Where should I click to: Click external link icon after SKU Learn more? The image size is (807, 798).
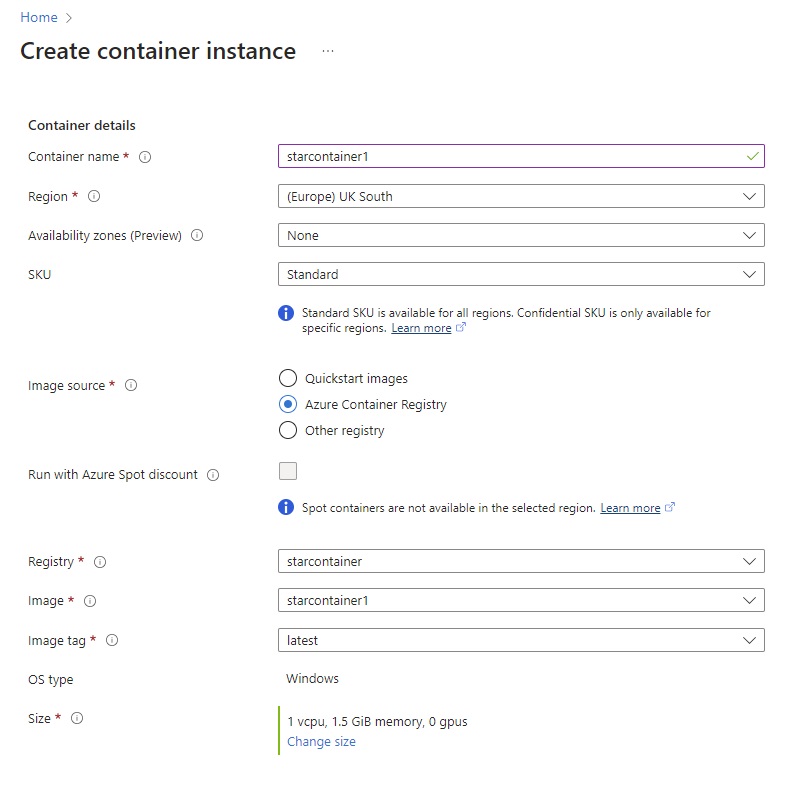point(461,327)
